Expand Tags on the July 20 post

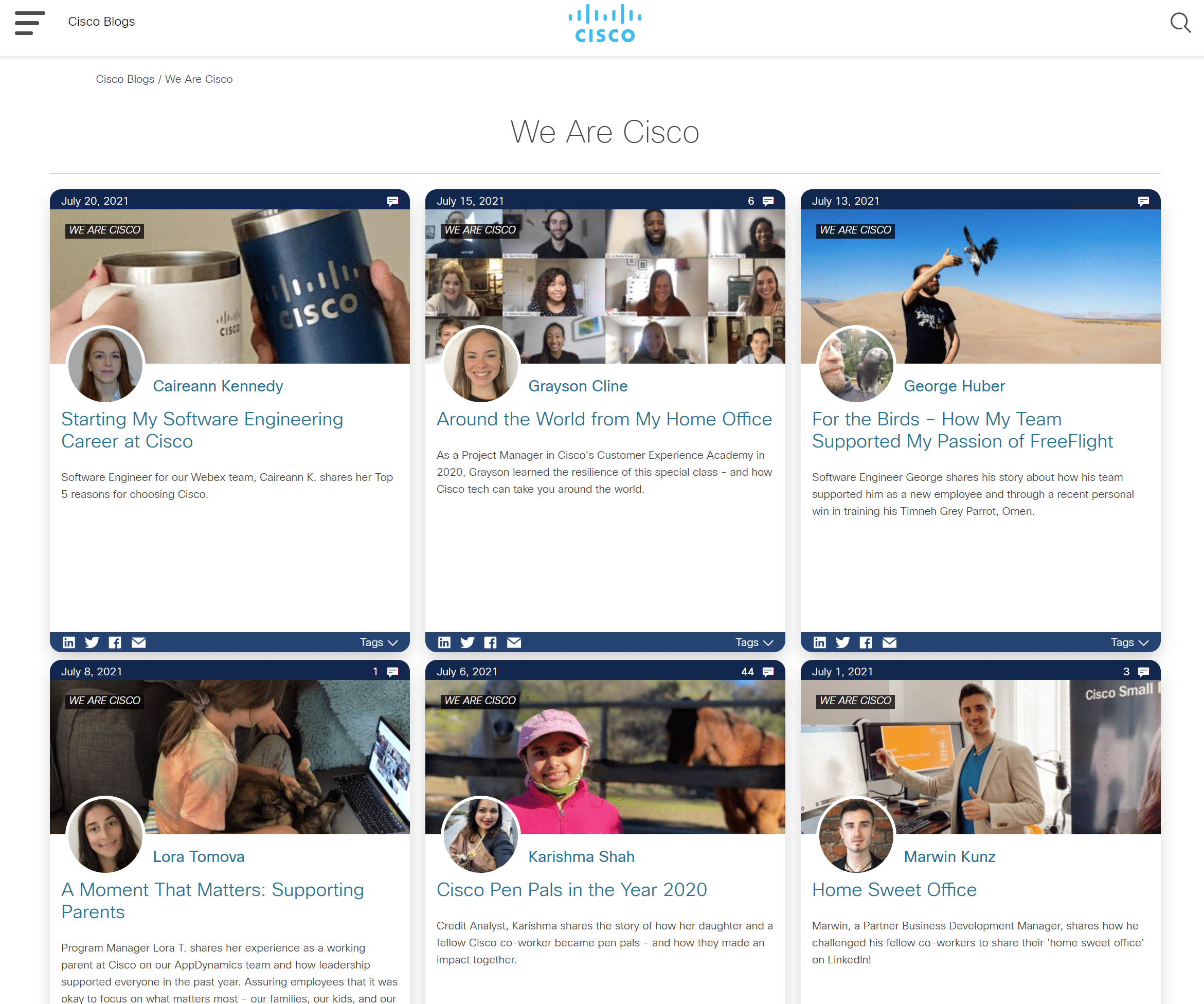coord(379,643)
